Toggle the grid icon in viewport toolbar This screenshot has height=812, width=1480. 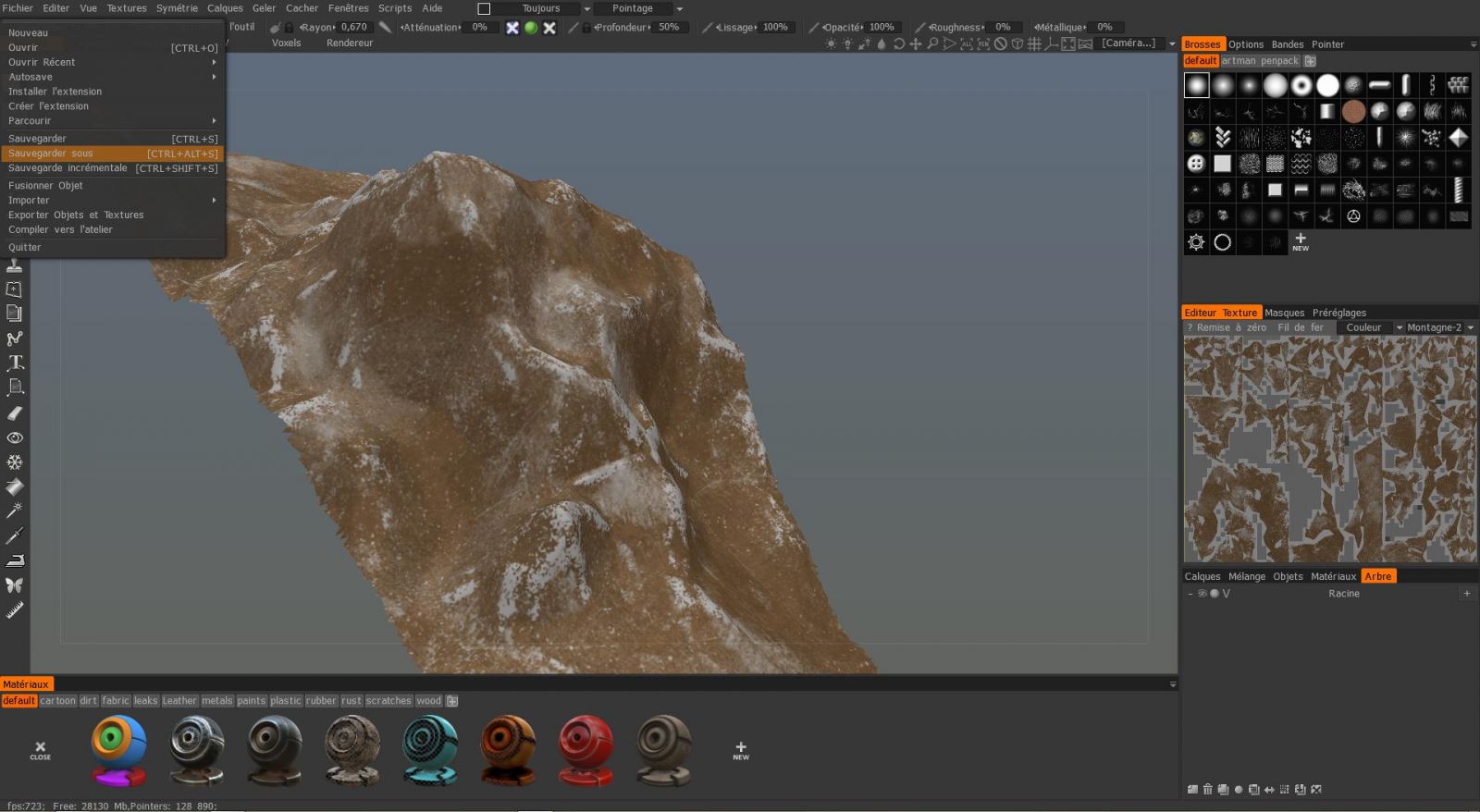pyautogui.click(x=1034, y=43)
